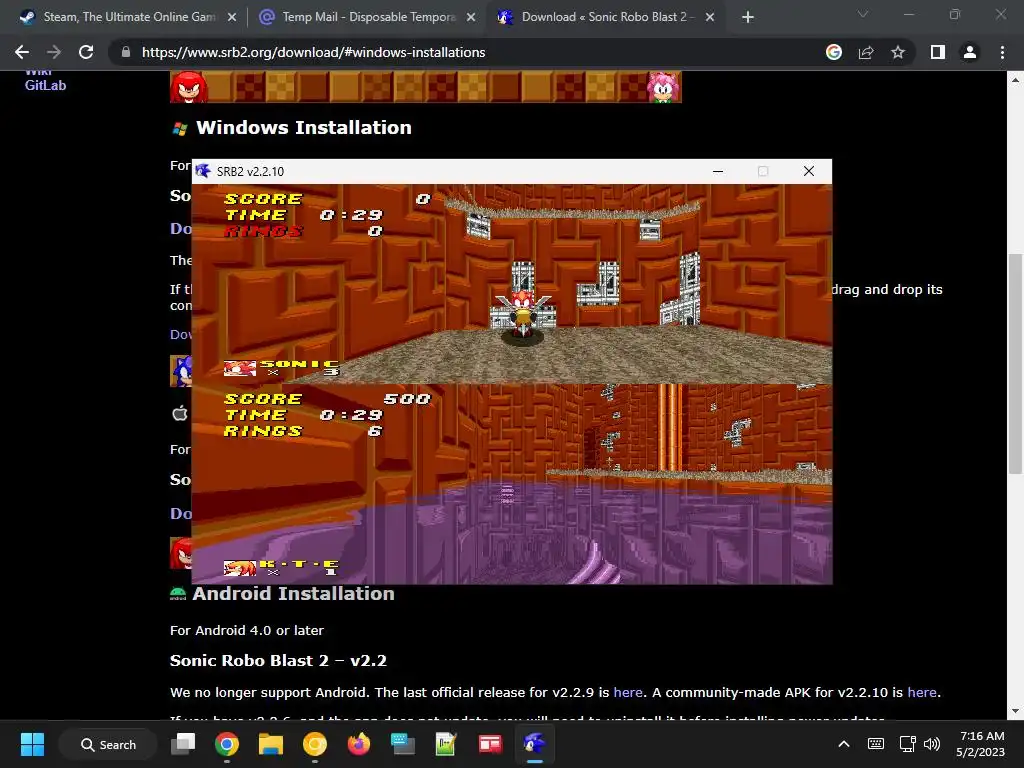
Task: Click the top player's SCORE label
Action: click(x=263, y=199)
